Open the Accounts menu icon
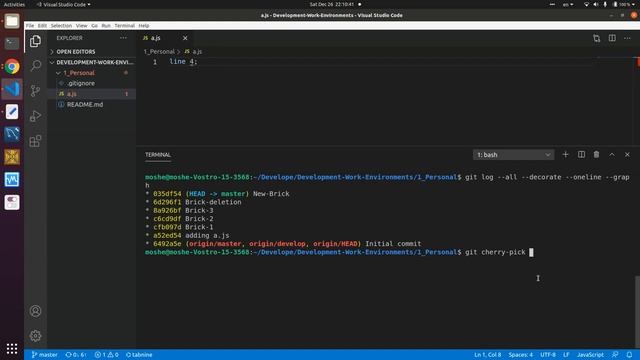This screenshot has width=640, height=360. coord(36,311)
